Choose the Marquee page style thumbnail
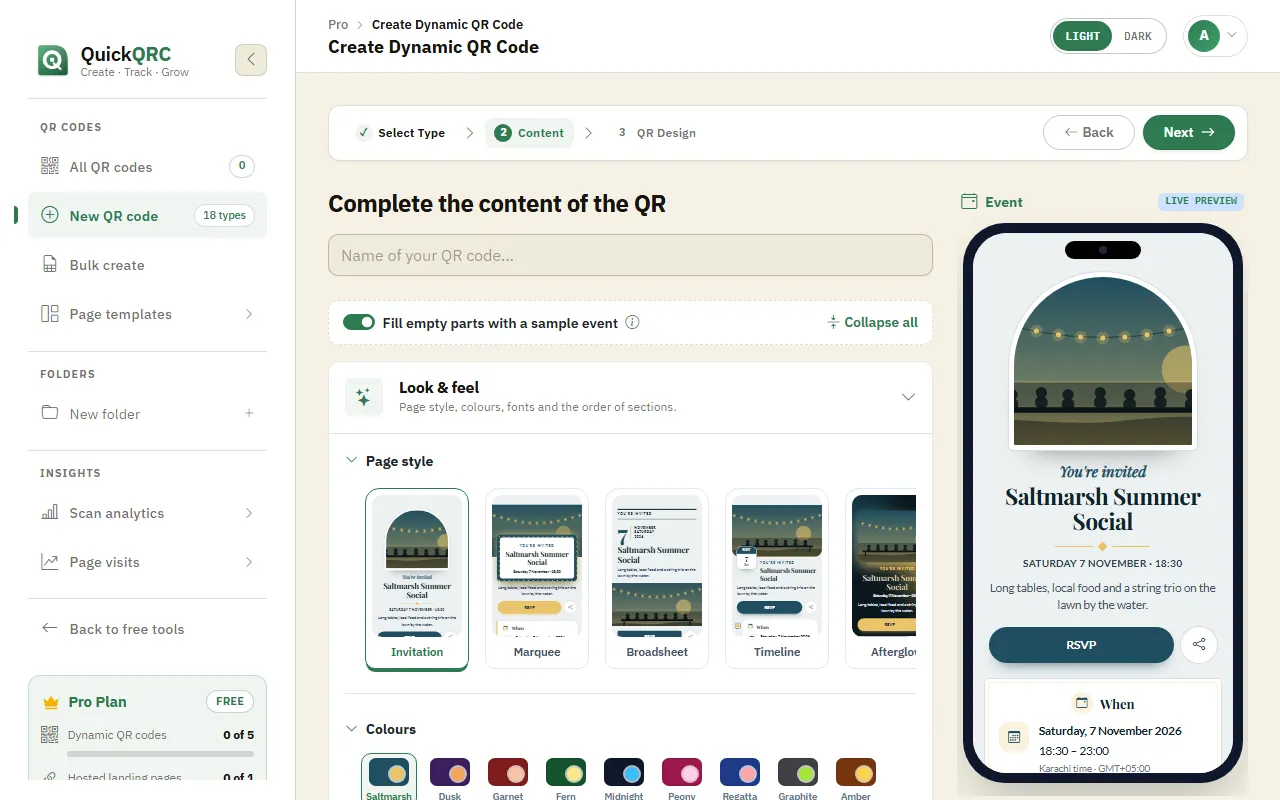1280x800 pixels. click(x=537, y=578)
